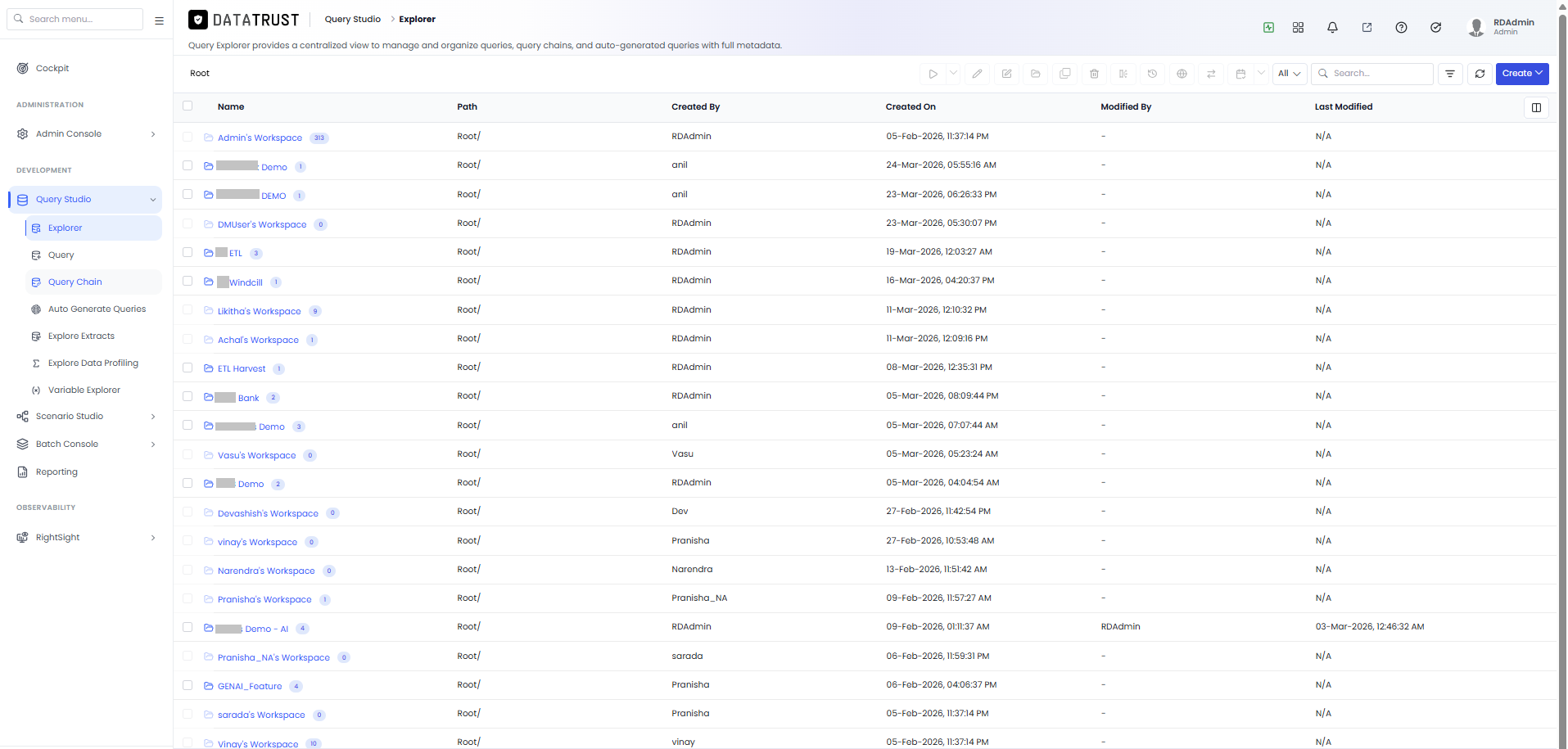Click the Run (play) toolbar icon

coord(933,74)
